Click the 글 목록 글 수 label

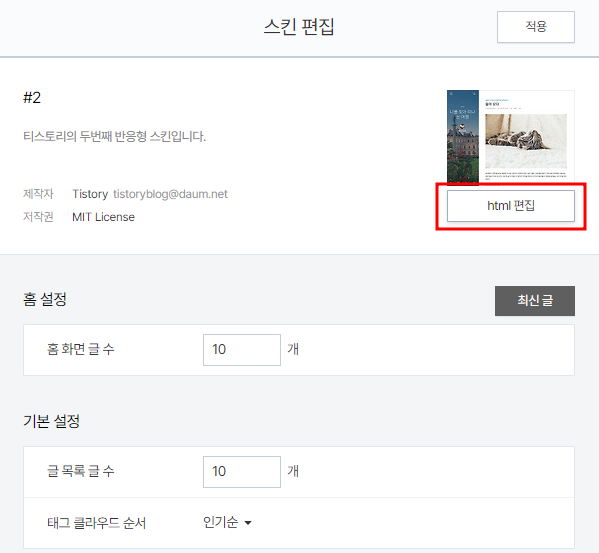(81, 471)
